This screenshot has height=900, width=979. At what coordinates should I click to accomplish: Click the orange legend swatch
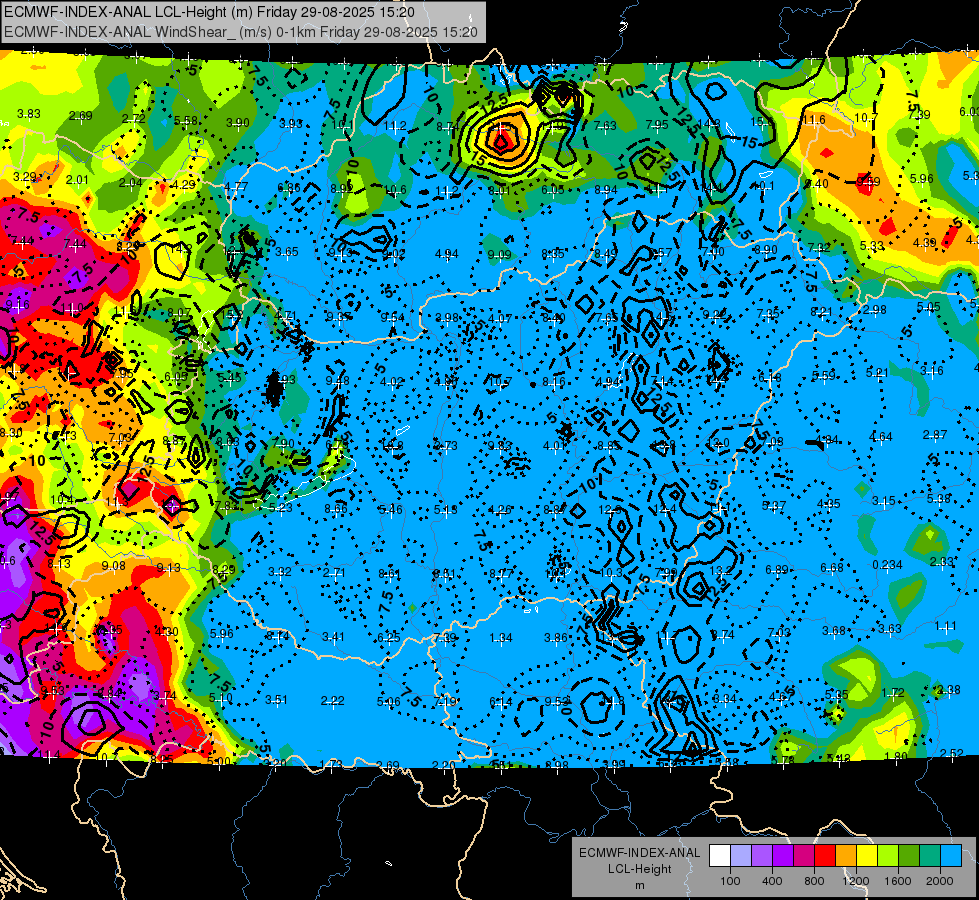click(x=846, y=856)
